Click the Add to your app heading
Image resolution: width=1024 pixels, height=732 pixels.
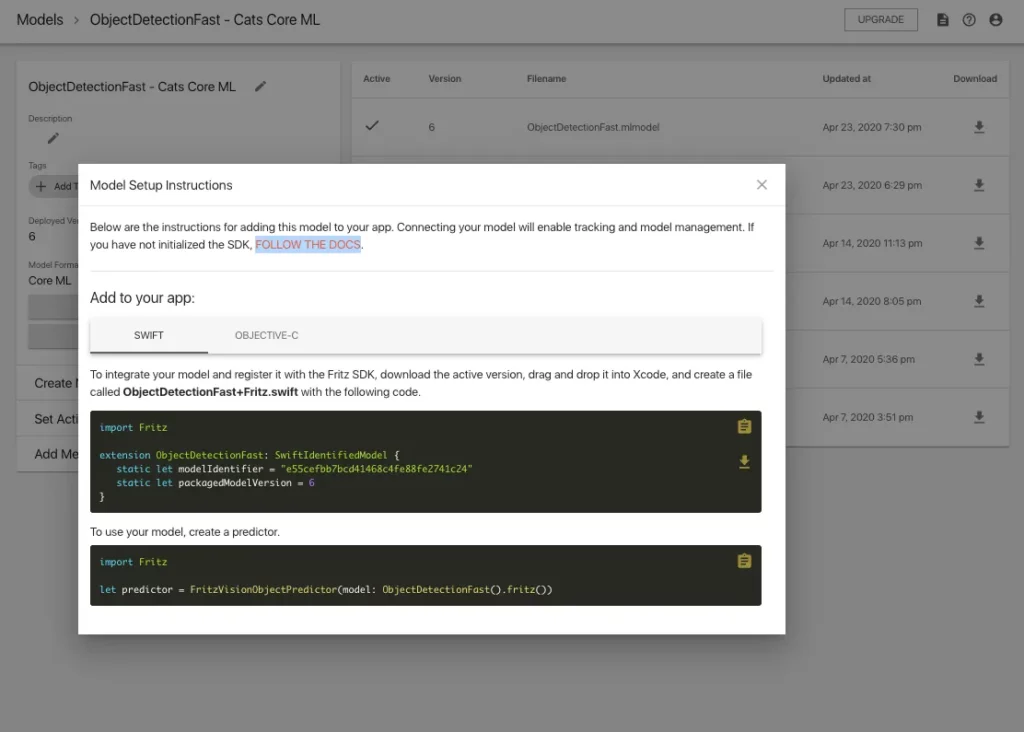pos(142,298)
